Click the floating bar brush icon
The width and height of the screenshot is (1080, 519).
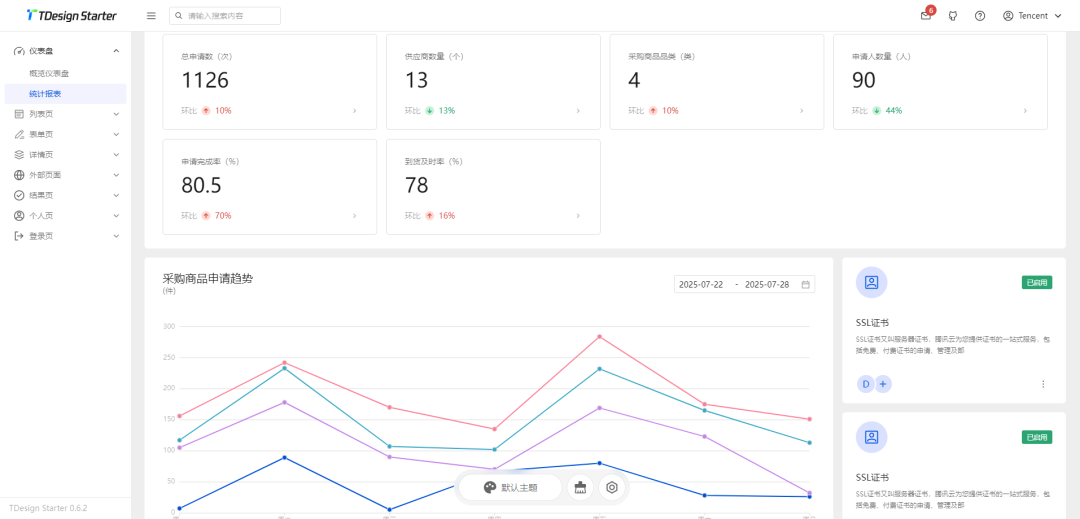click(x=581, y=487)
